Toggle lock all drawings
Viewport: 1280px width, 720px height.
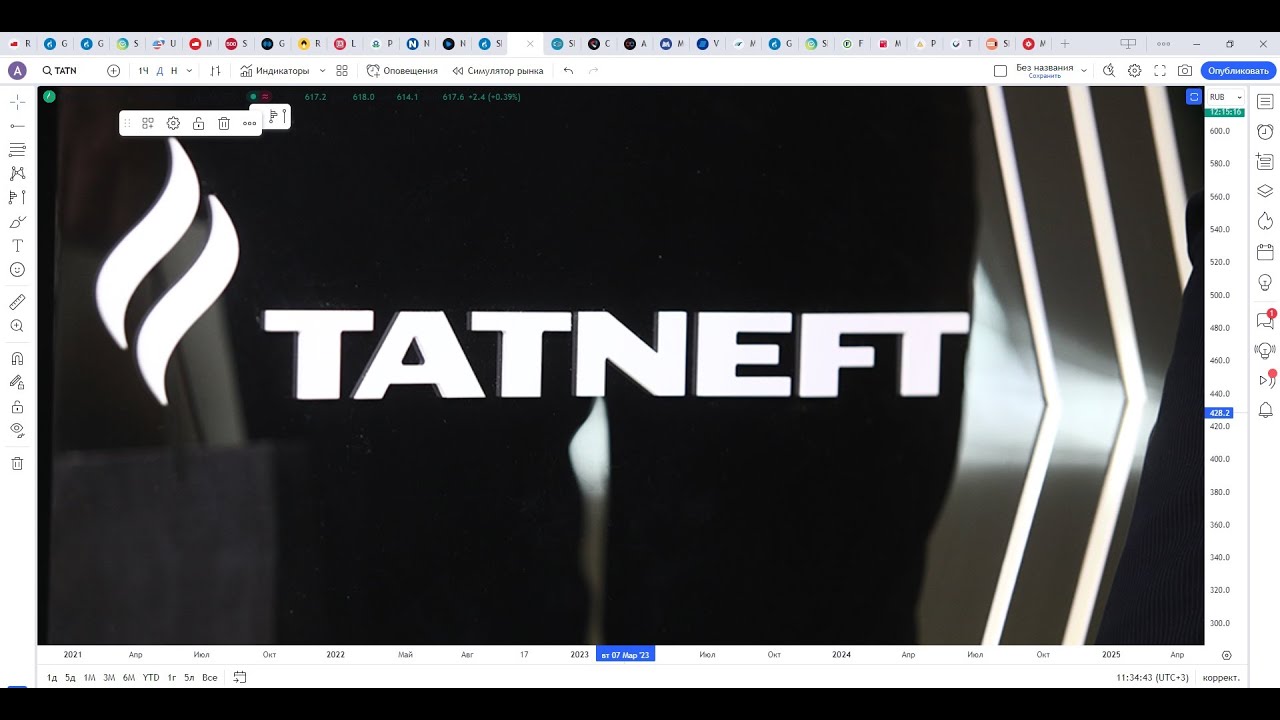tap(17, 407)
